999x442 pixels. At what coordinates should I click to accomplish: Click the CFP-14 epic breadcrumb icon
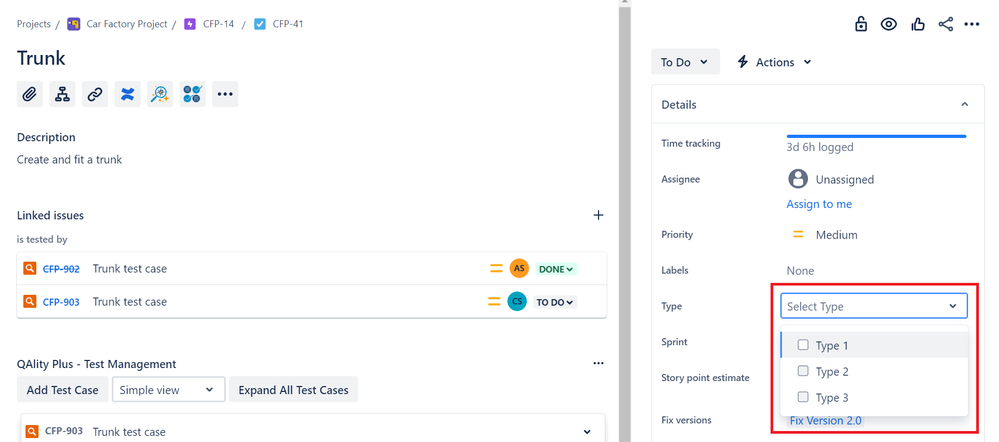tap(189, 24)
